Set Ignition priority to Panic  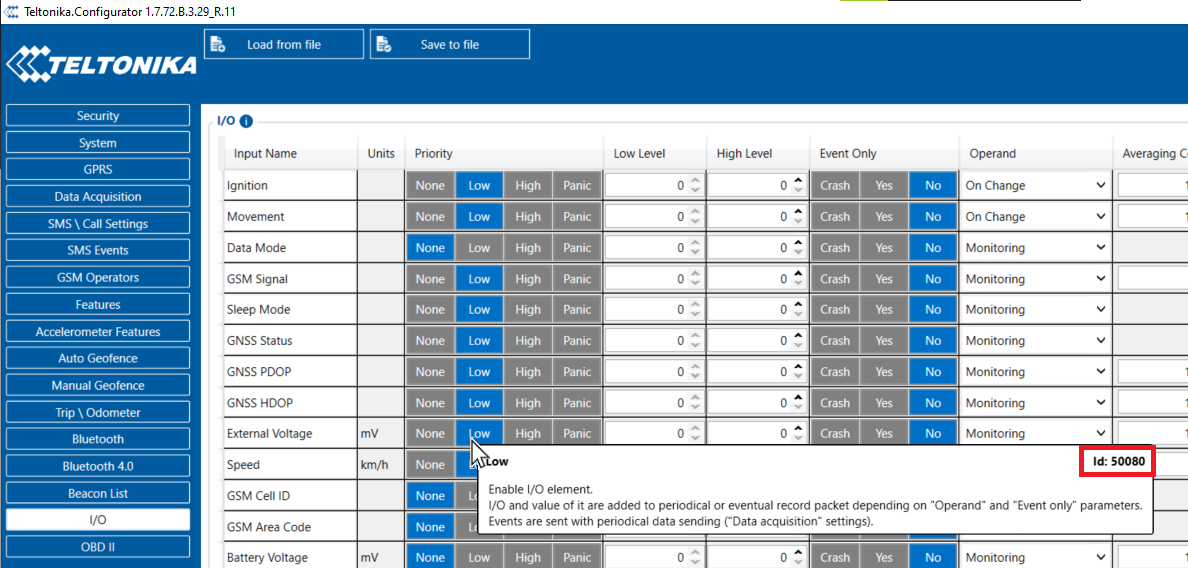pos(577,186)
